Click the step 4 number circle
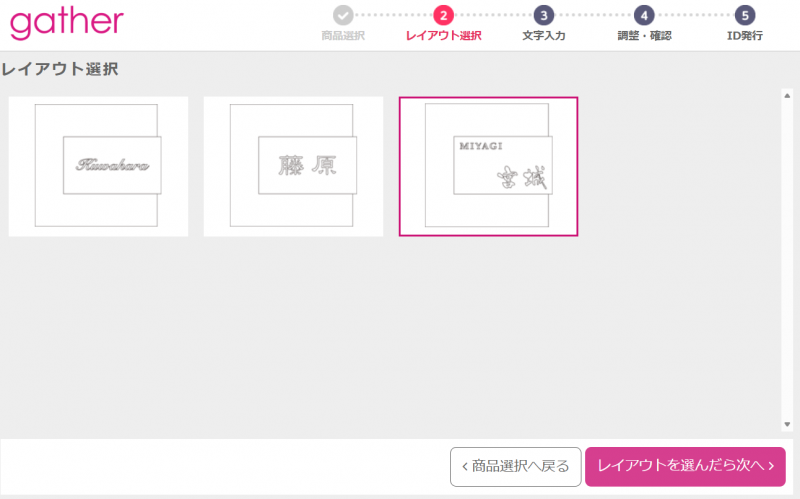 [644, 15]
